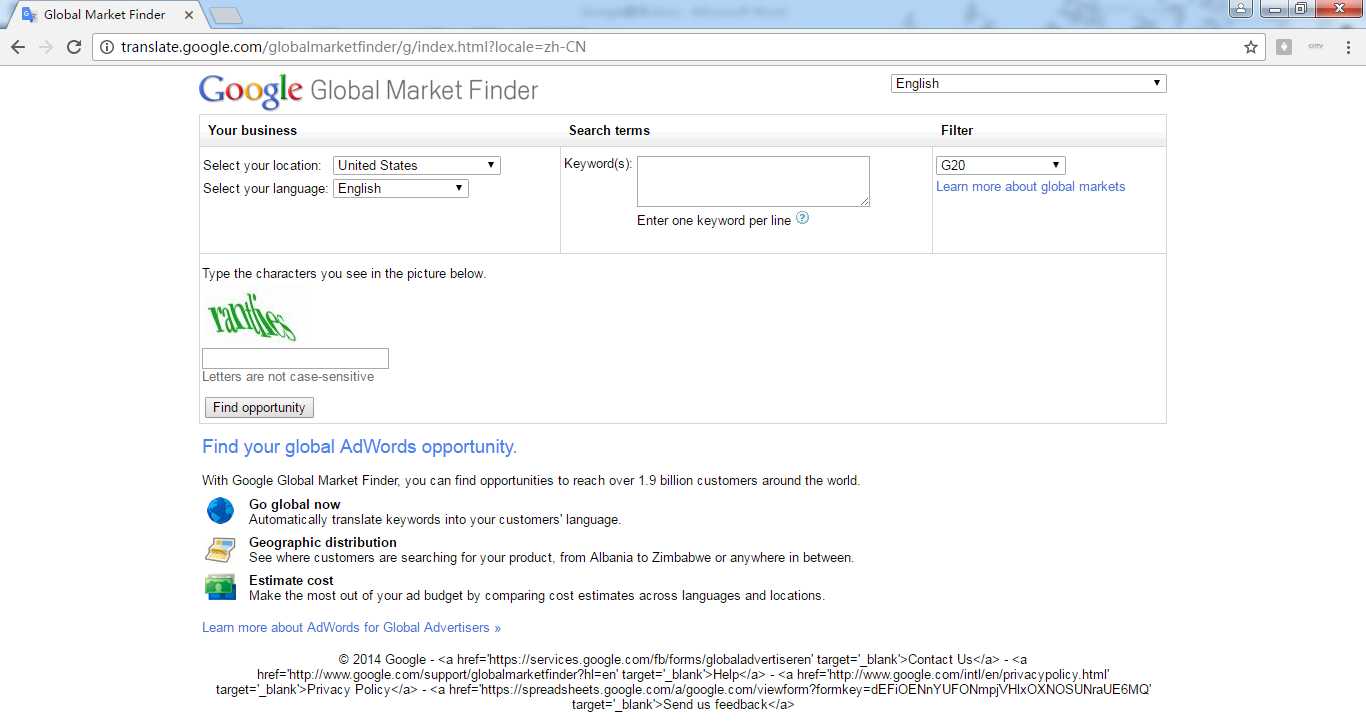Open the Select your language dropdown
The height and width of the screenshot is (721, 1366).
click(400, 188)
